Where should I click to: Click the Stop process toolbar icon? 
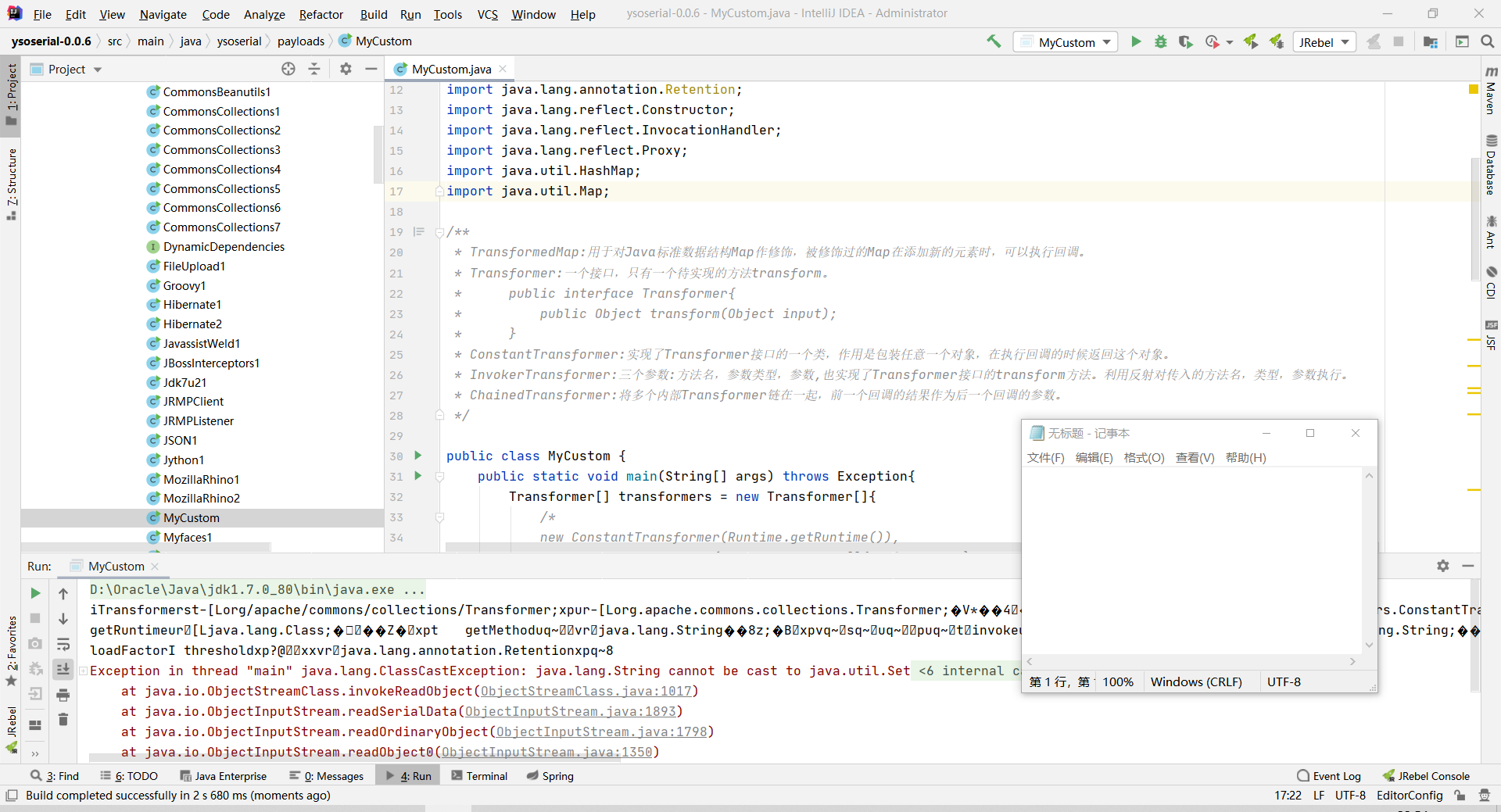pyautogui.click(x=1399, y=41)
